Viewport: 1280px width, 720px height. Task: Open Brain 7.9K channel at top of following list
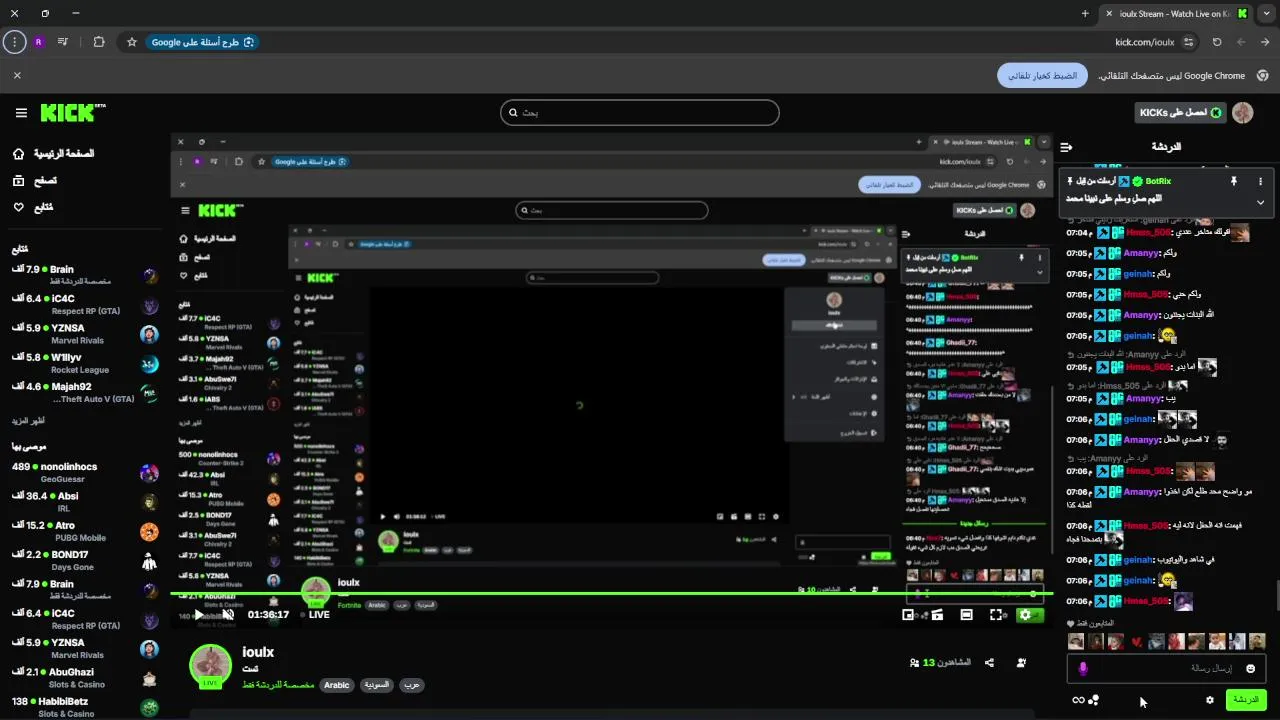coord(85,276)
